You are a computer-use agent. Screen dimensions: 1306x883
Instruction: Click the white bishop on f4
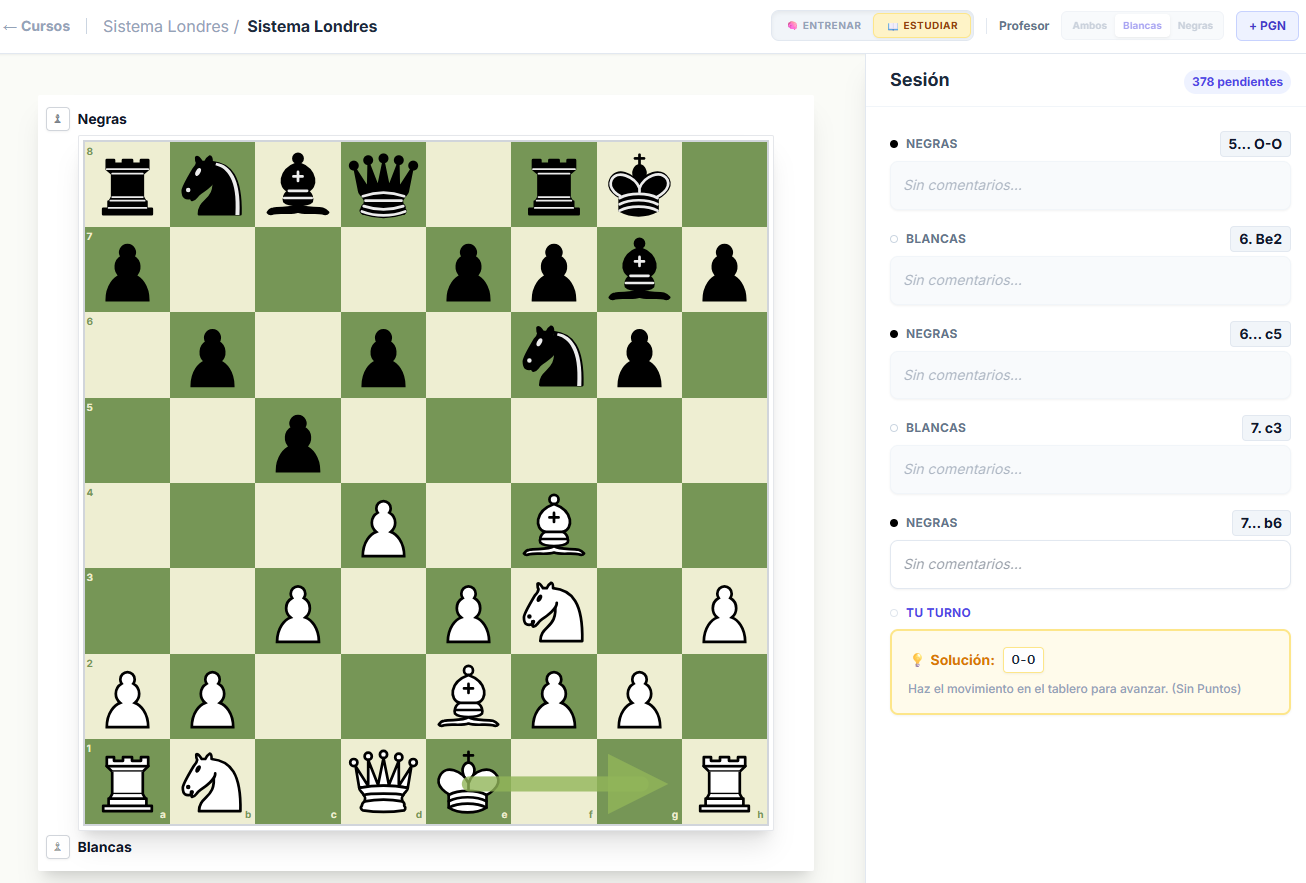tap(554, 526)
